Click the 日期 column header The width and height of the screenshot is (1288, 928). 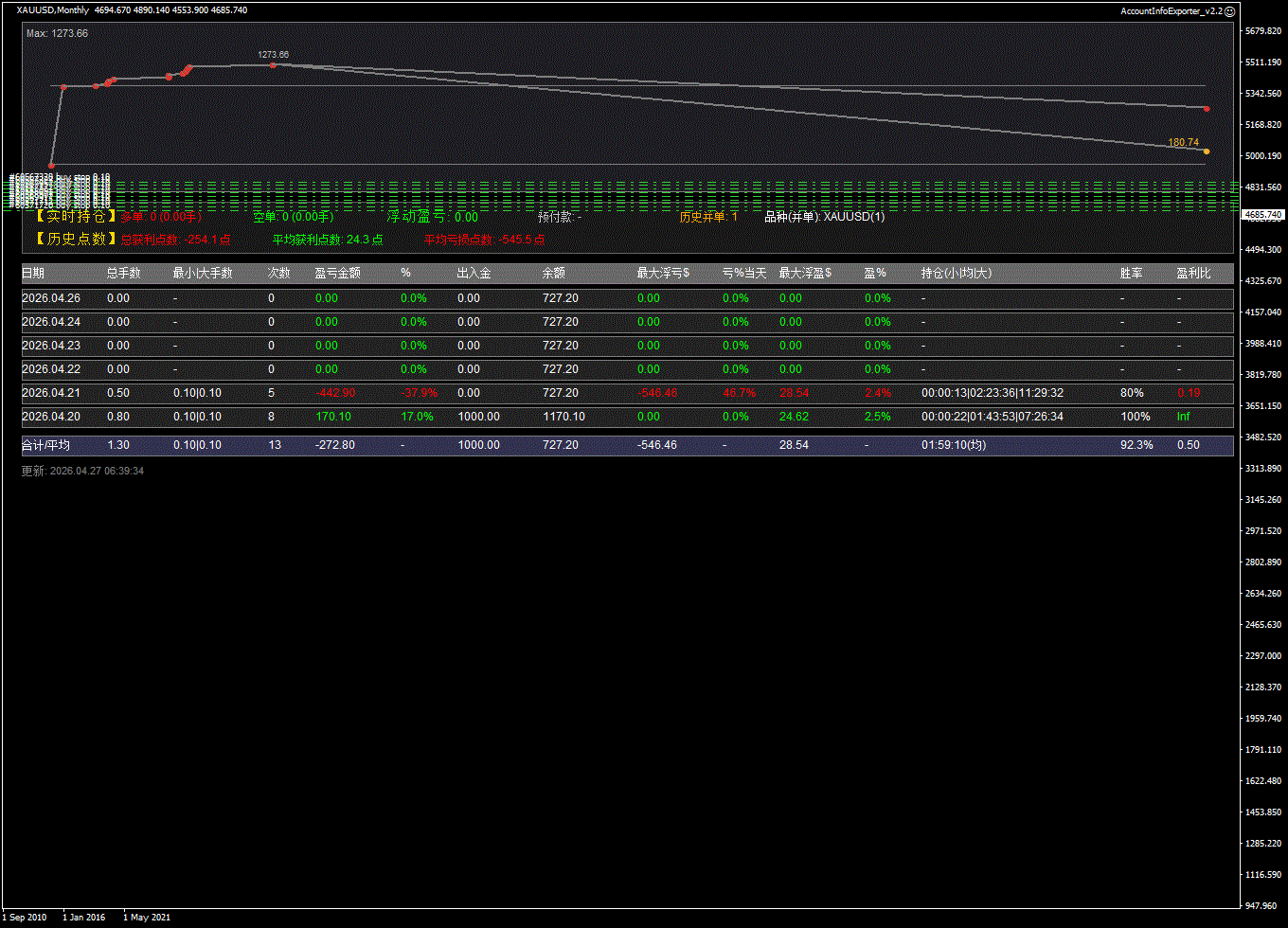tap(33, 273)
